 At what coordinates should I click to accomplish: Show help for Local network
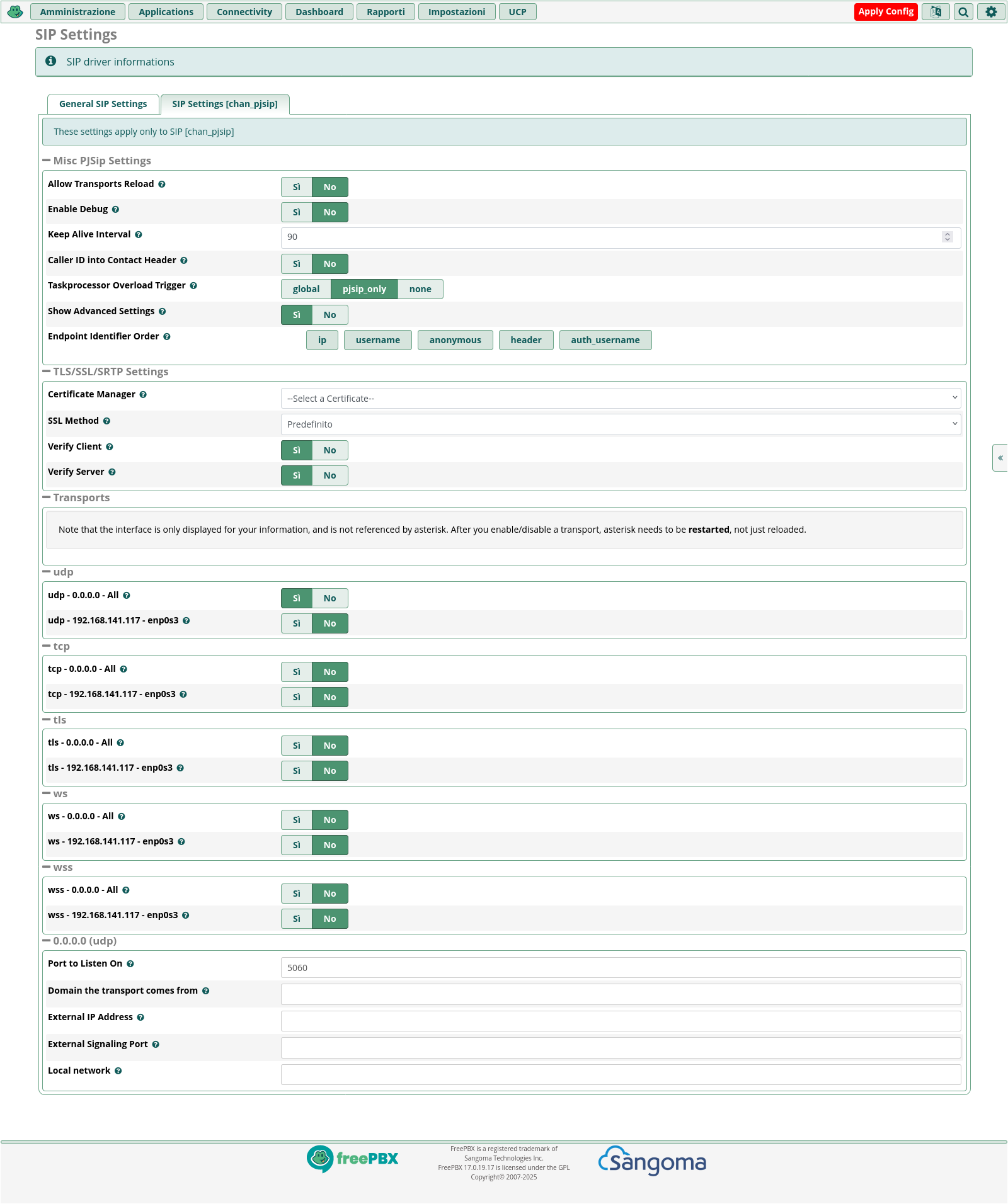click(118, 1071)
